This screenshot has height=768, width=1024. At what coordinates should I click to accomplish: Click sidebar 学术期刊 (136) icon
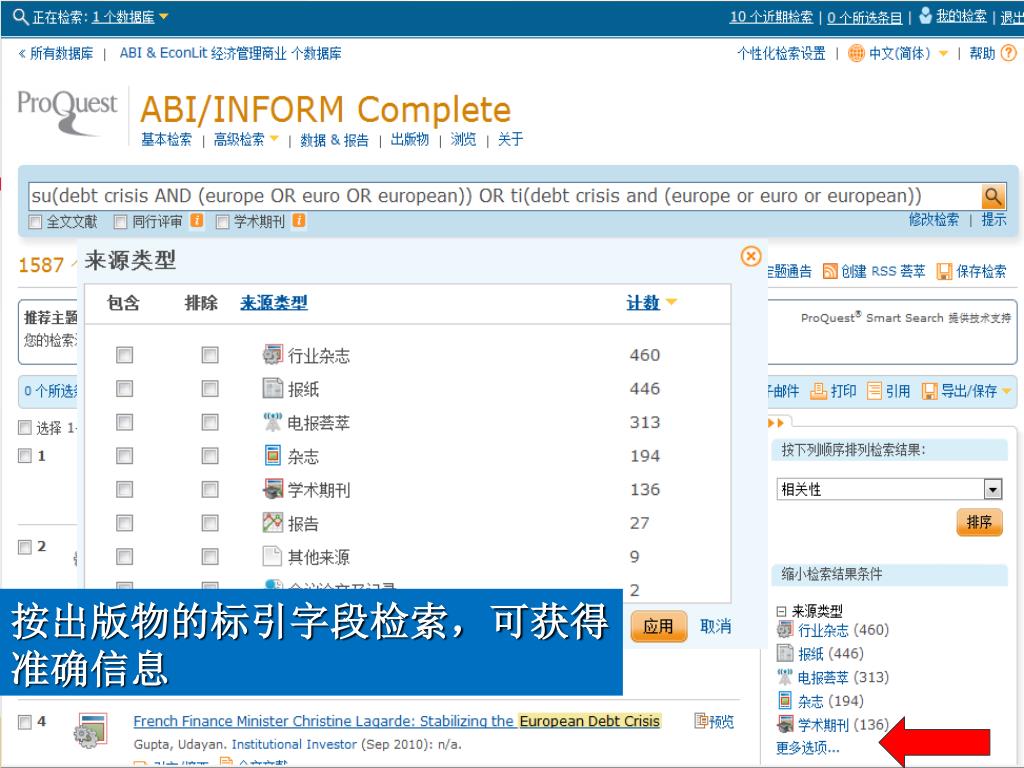pyautogui.click(x=784, y=724)
